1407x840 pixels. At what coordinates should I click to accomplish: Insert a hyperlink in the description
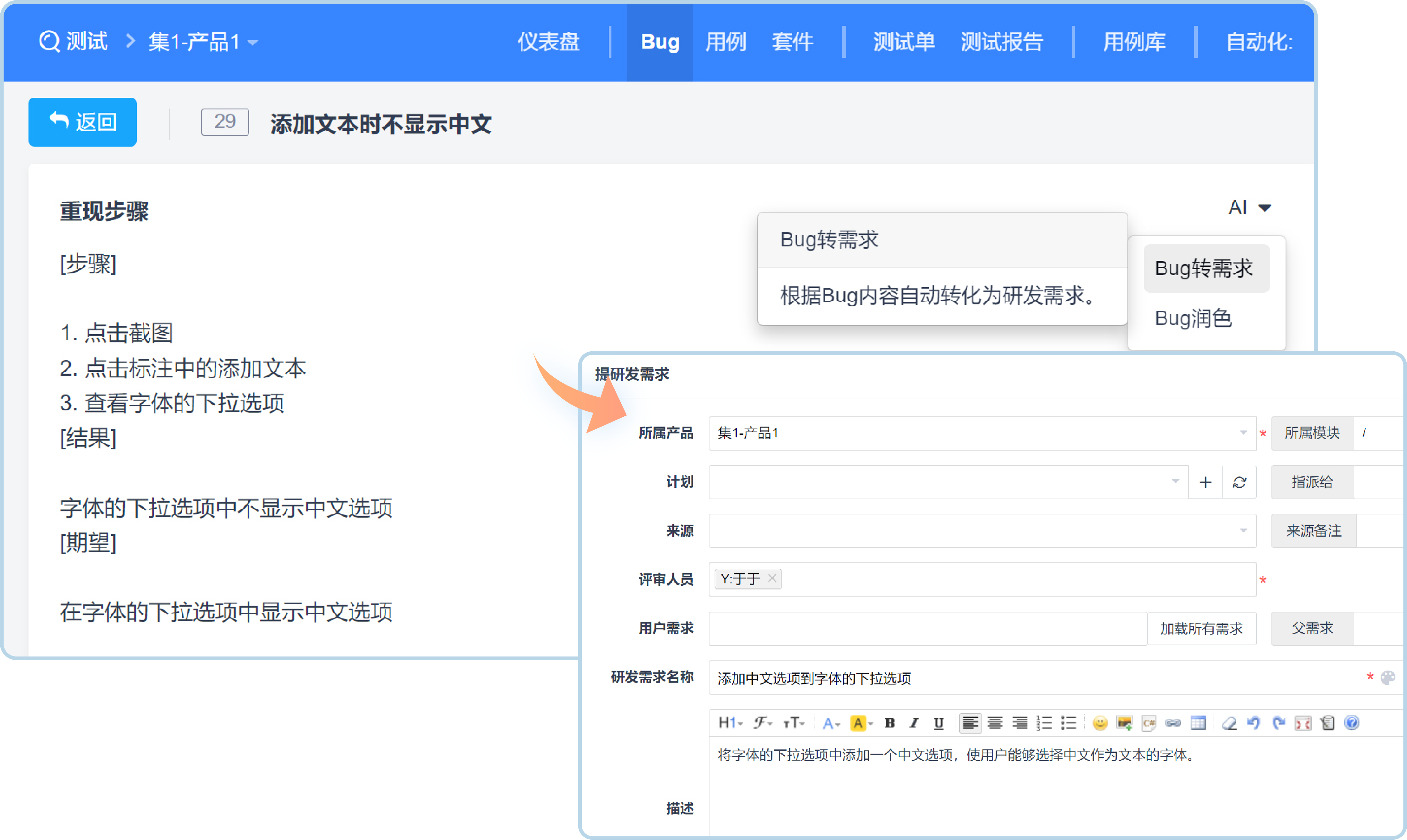[1173, 723]
